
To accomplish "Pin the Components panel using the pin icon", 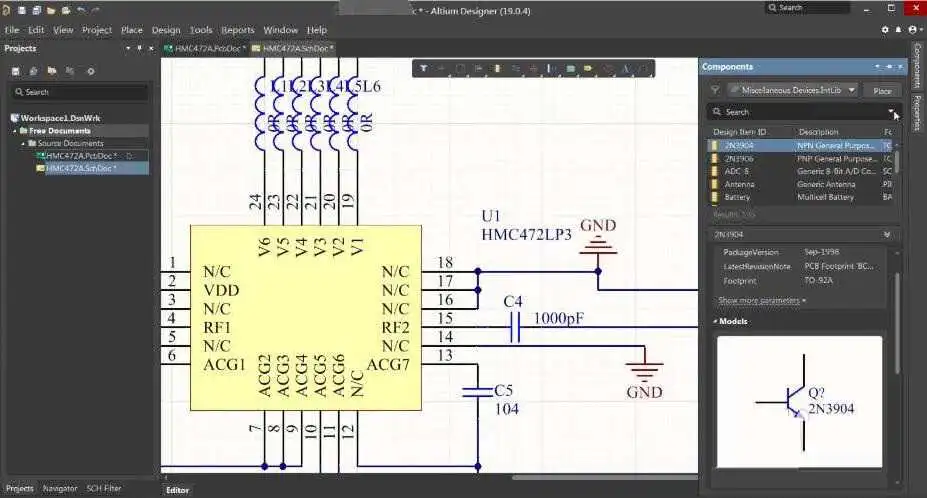I will coord(889,67).
